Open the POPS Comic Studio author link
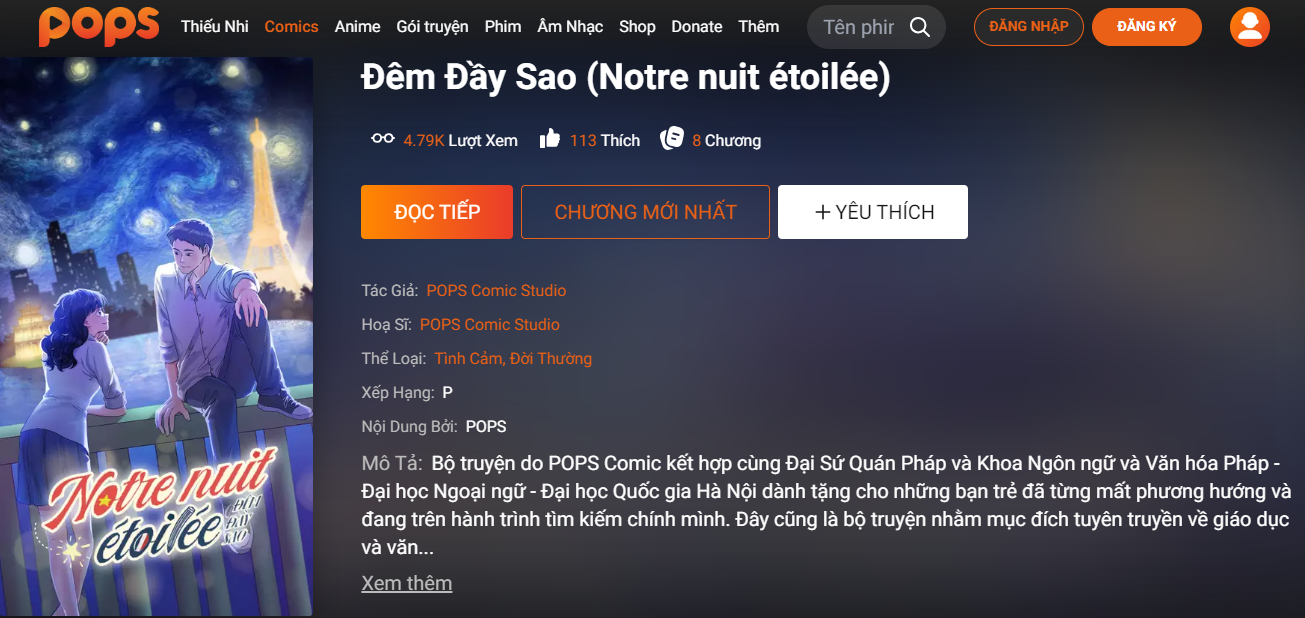The width and height of the screenshot is (1305, 618). coord(496,291)
